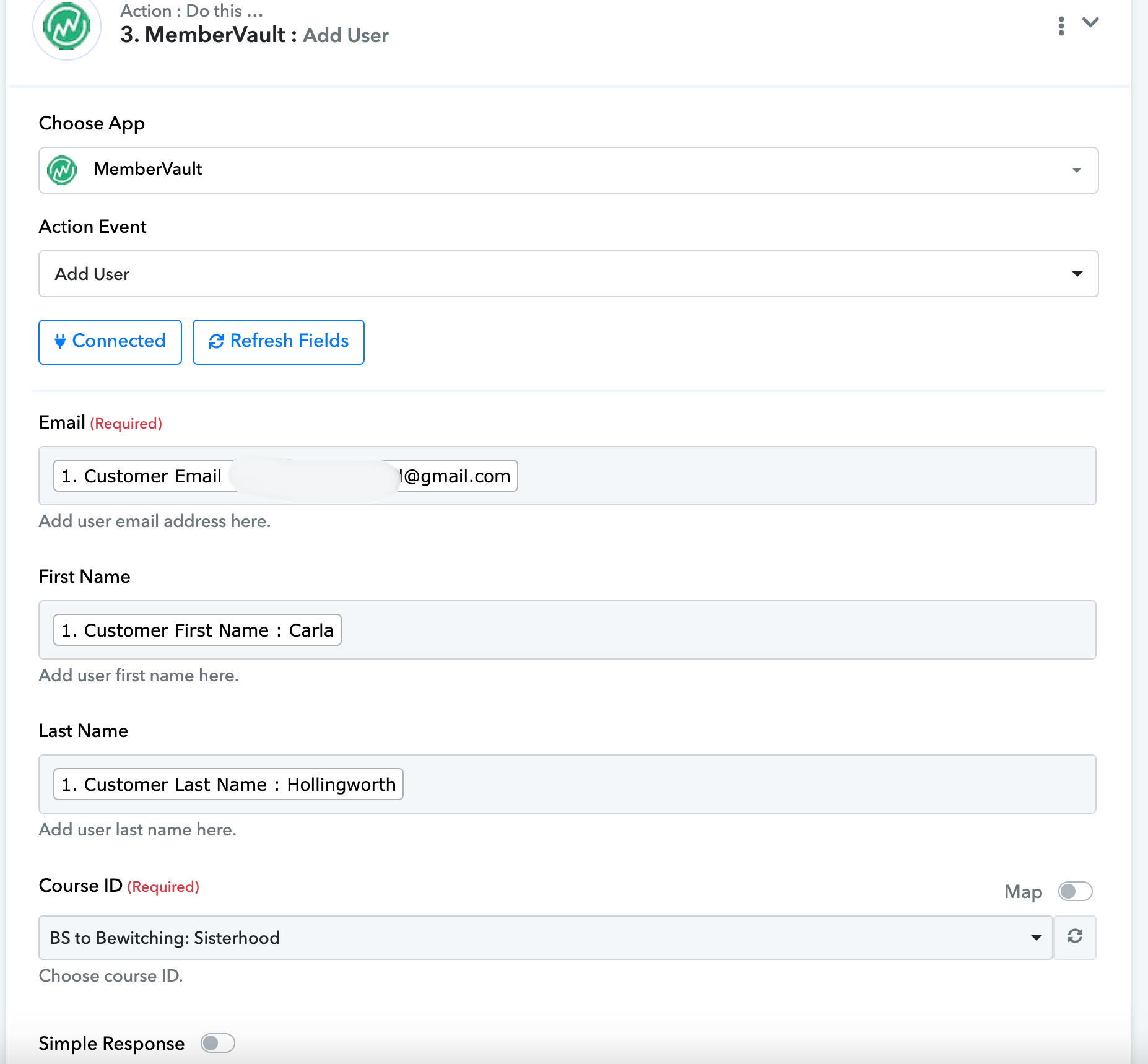
Task: Open the Course ID dropdown list
Action: pos(545,938)
